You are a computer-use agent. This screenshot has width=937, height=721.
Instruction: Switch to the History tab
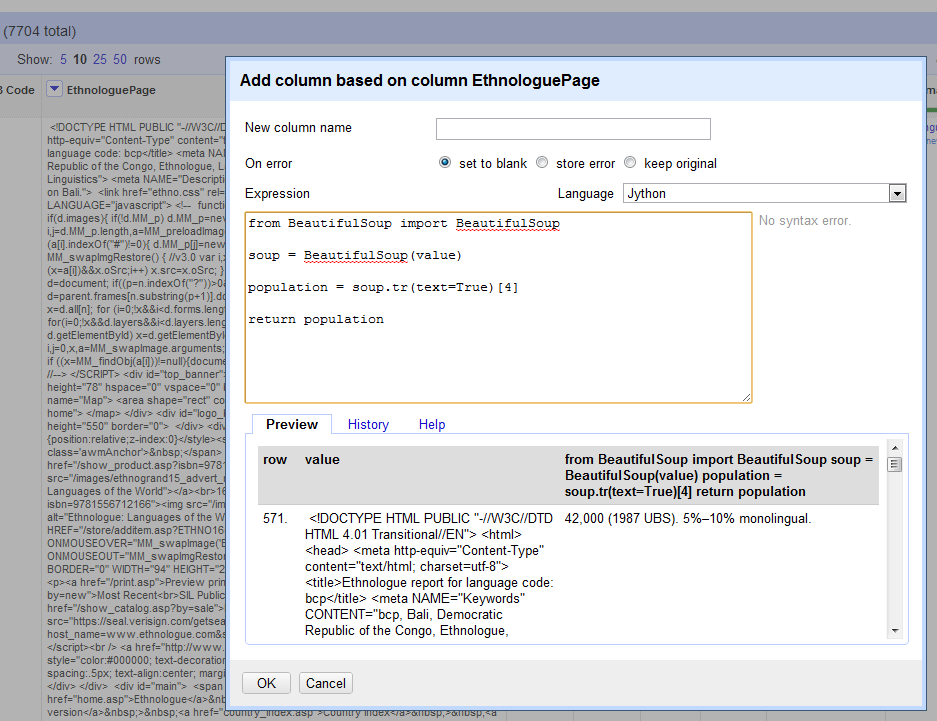click(x=368, y=424)
